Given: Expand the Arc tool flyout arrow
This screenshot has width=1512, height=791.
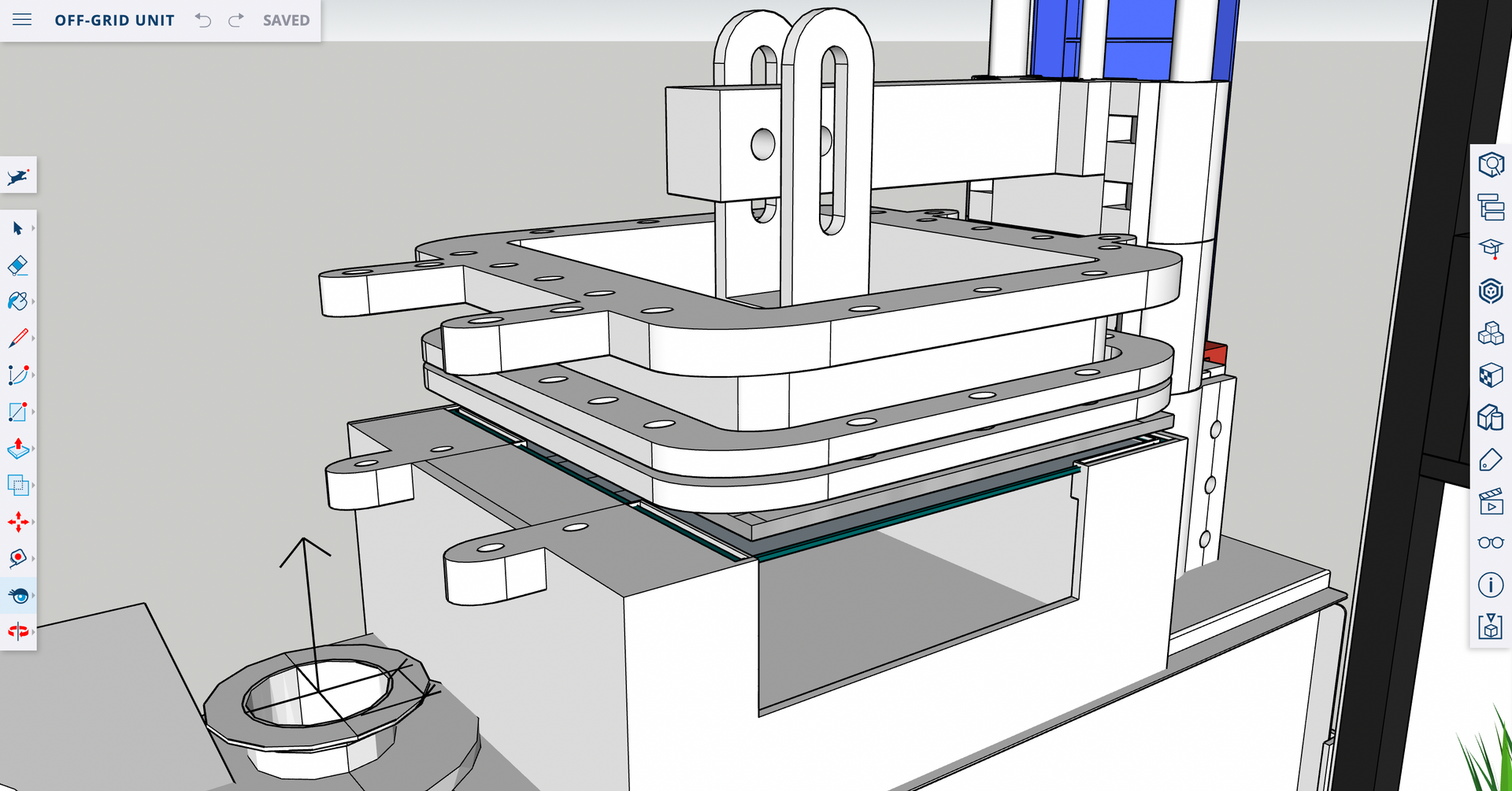Looking at the screenshot, I should [x=33, y=375].
